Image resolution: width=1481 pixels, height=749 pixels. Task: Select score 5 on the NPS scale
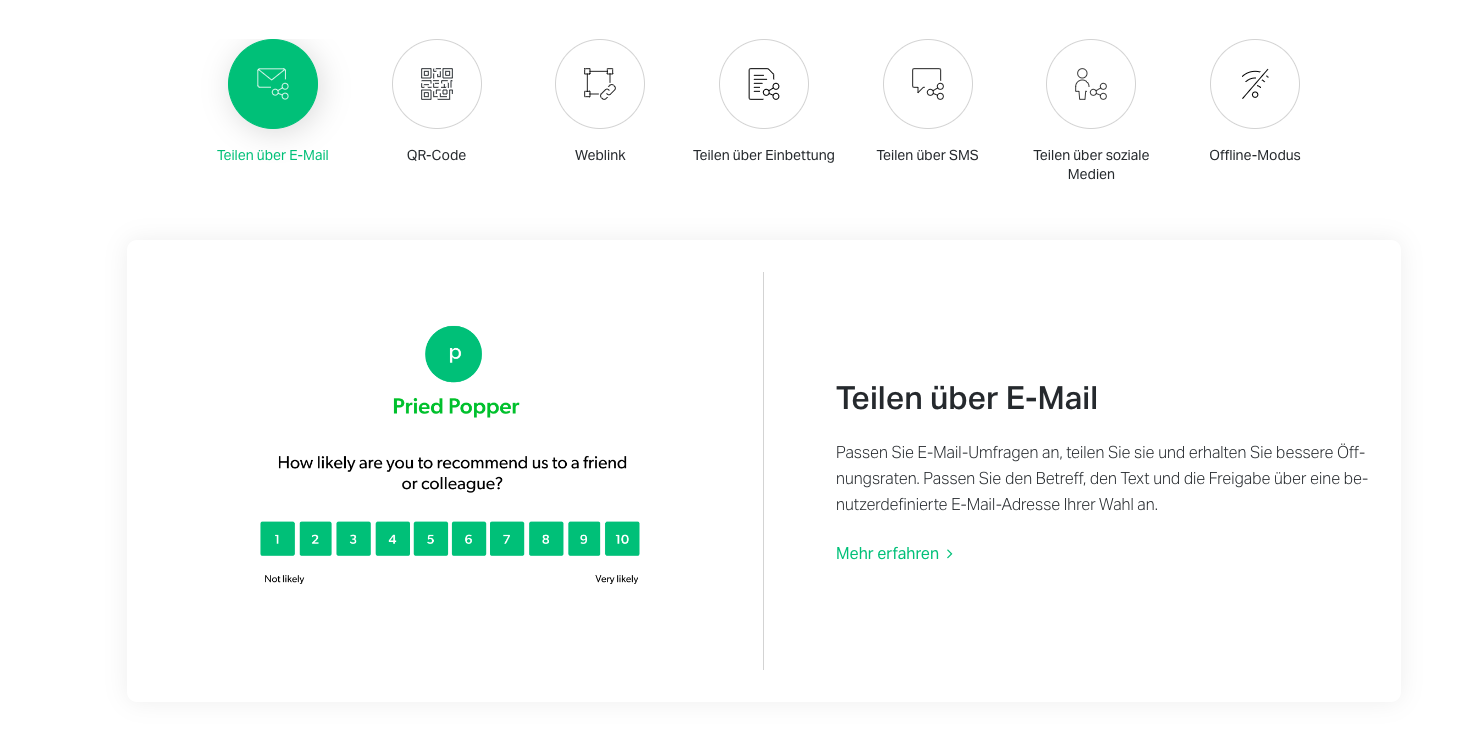point(430,539)
